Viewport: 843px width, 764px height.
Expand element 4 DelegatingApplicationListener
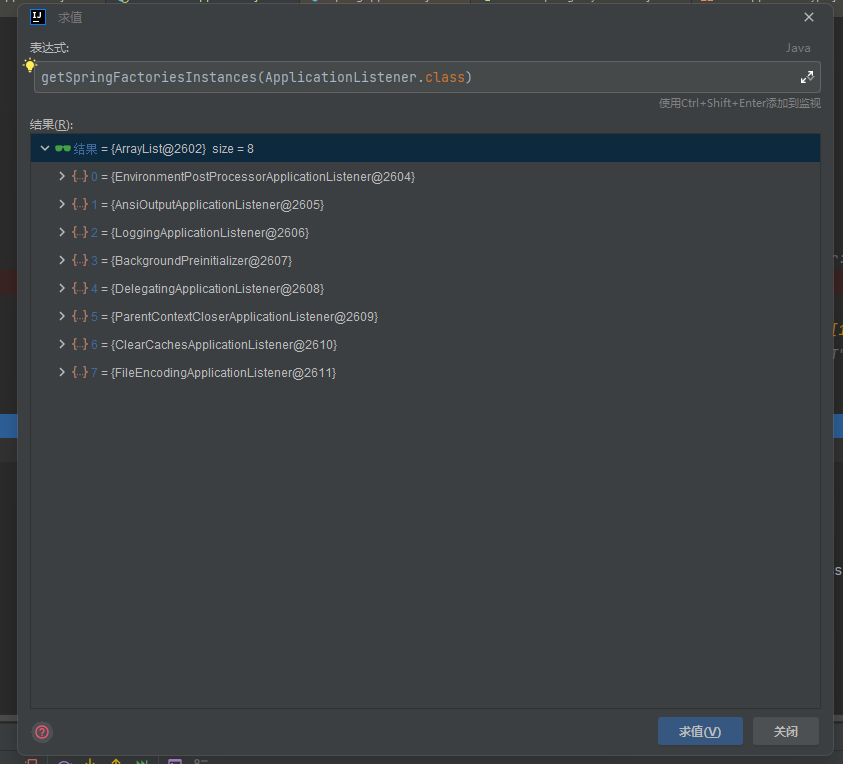click(62, 288)
